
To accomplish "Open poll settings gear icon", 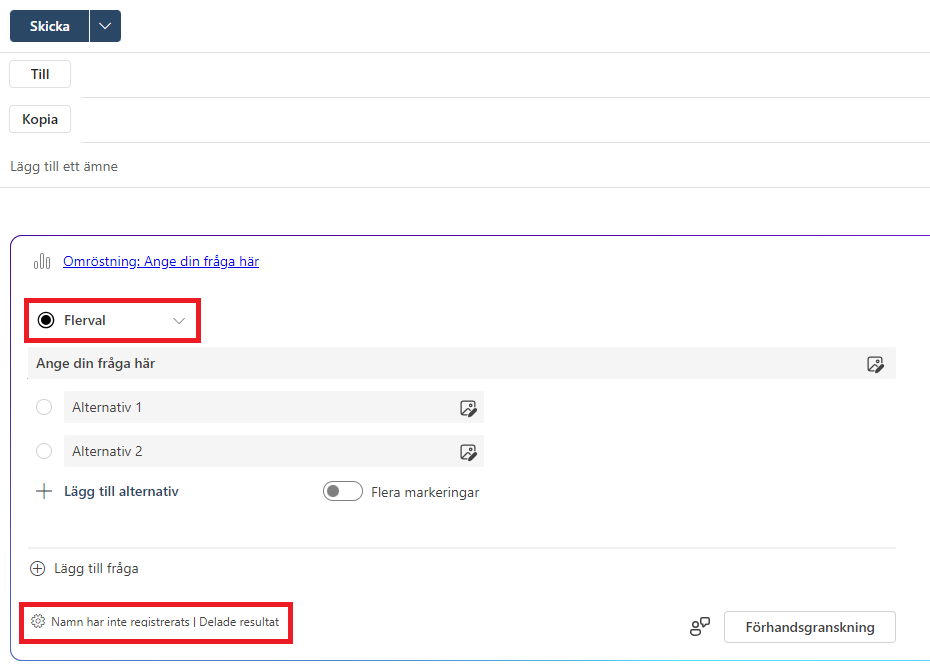I will coord(38,621).
